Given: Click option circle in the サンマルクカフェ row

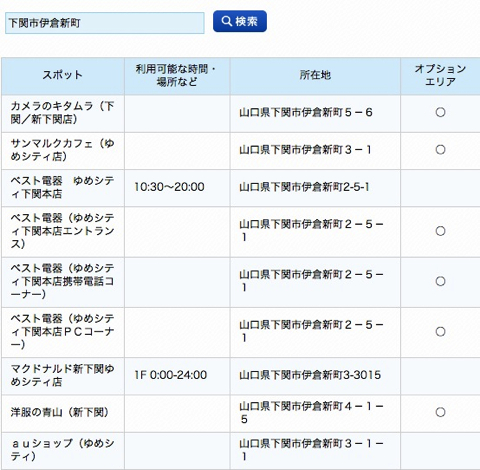Looking at the screenshot, I should 440,150.
